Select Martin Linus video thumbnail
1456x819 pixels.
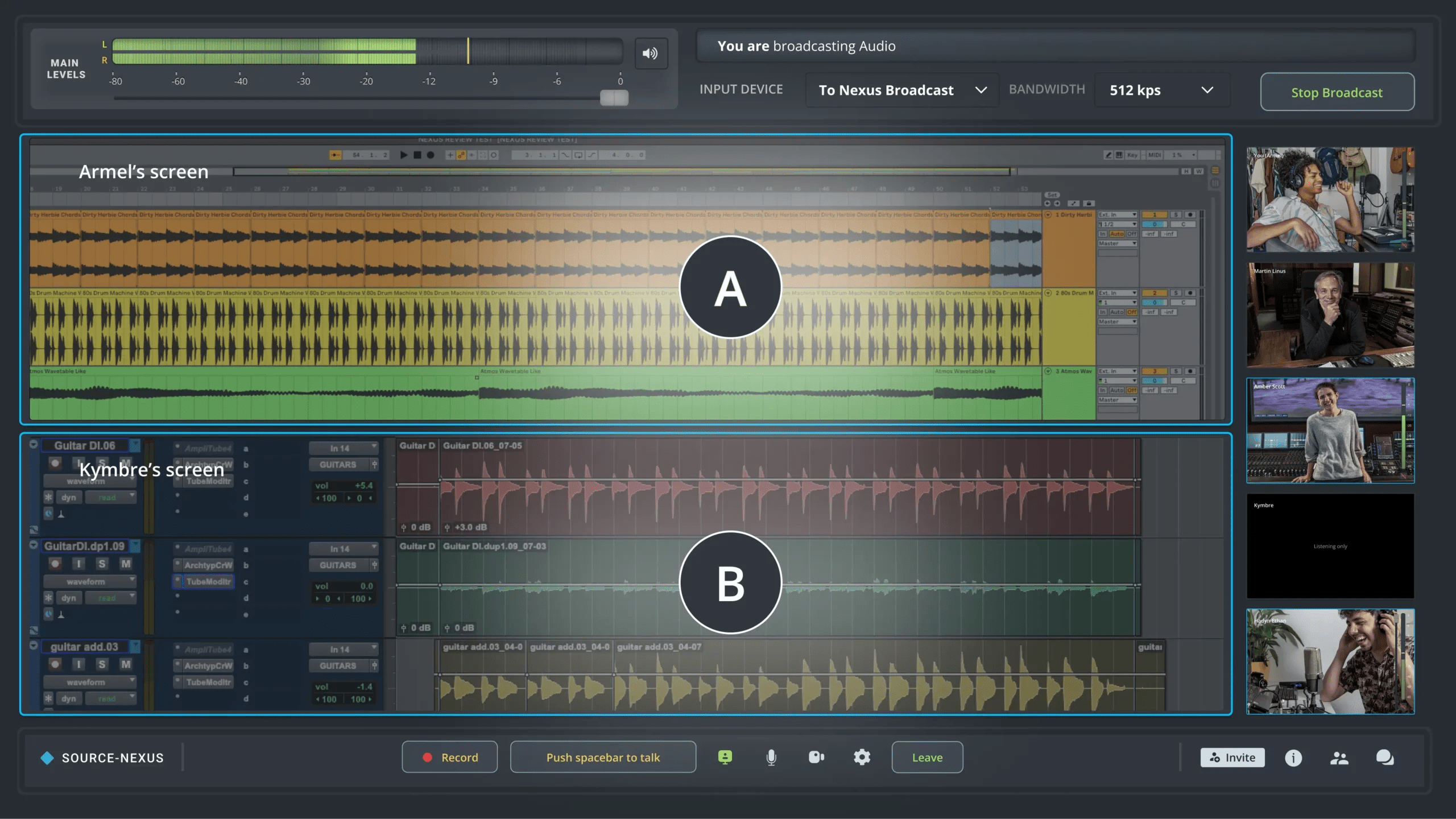click(1330, 315)
